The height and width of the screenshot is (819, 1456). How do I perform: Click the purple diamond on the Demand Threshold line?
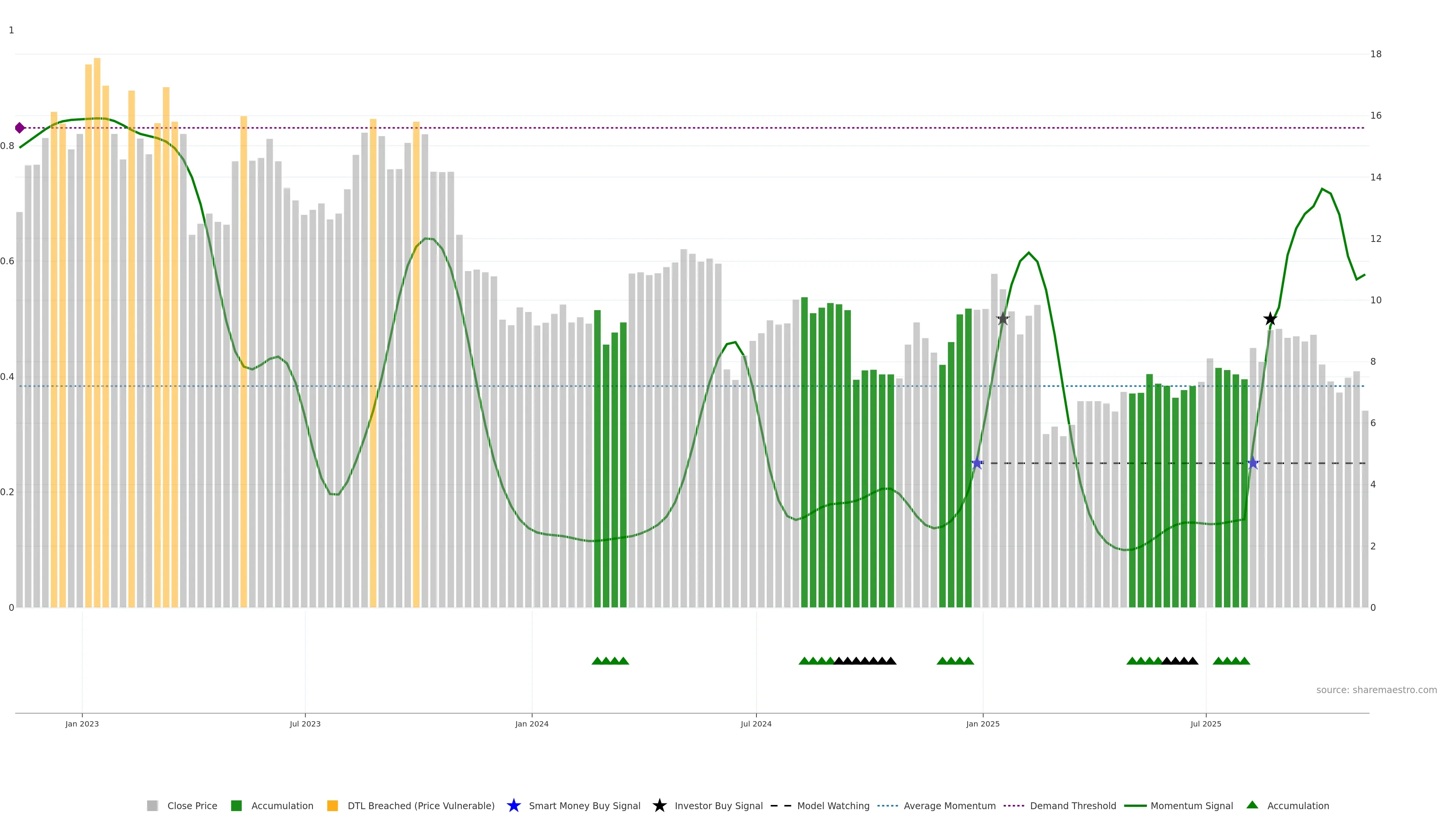(20, 128)
